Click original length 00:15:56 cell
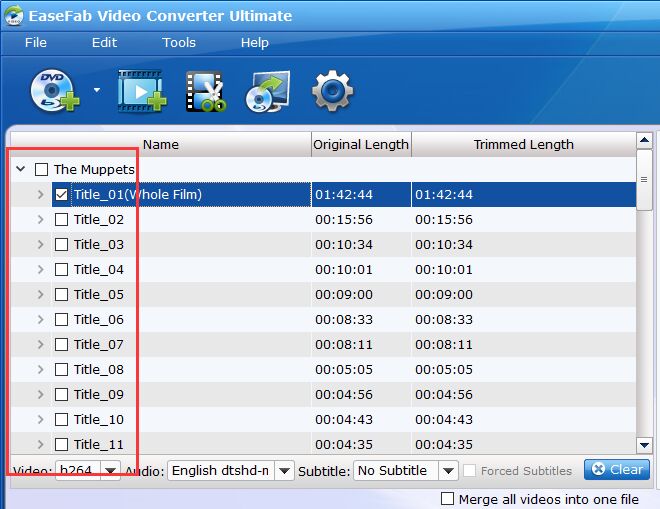Image resolution: width=660 pixels, height=509 pixels. click(344, 219)
